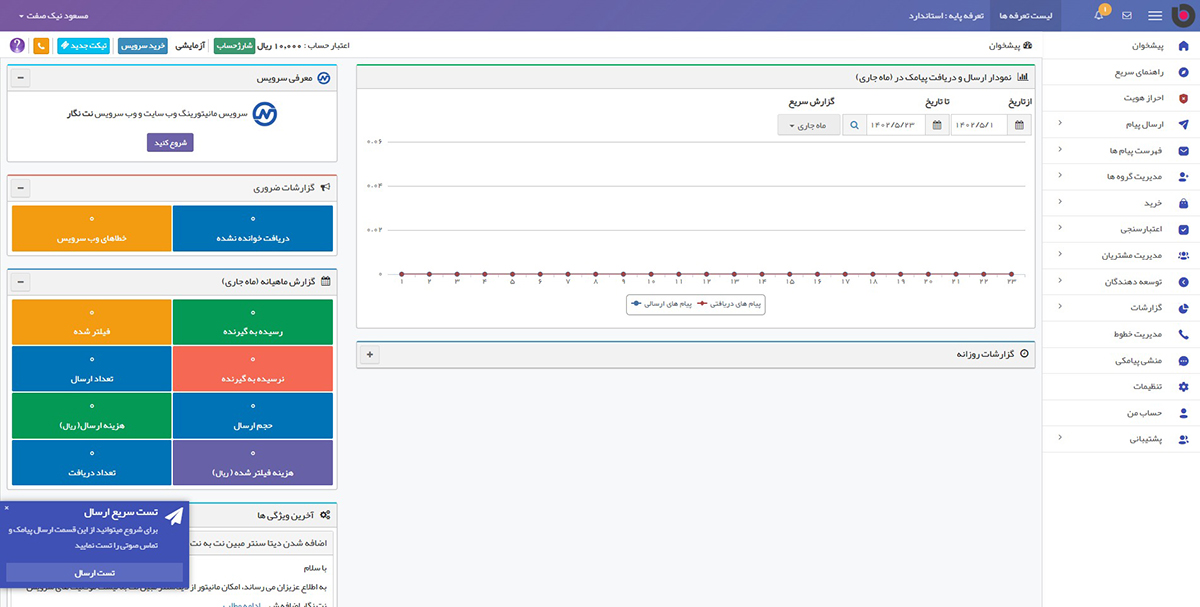The height and width of the screenshot is (607, 1200).
Task: Click the check icon for اعتبارسنجی
Action: [x=1184, y=229]
